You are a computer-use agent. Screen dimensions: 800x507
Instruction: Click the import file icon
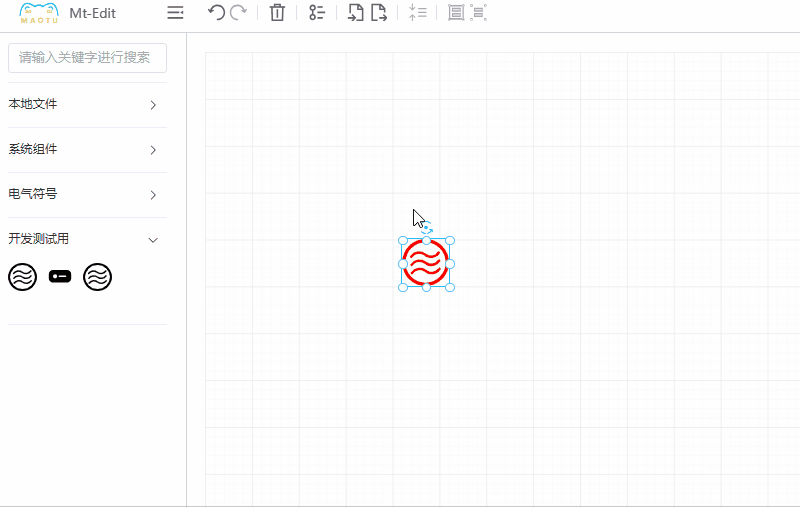[355, 13]
